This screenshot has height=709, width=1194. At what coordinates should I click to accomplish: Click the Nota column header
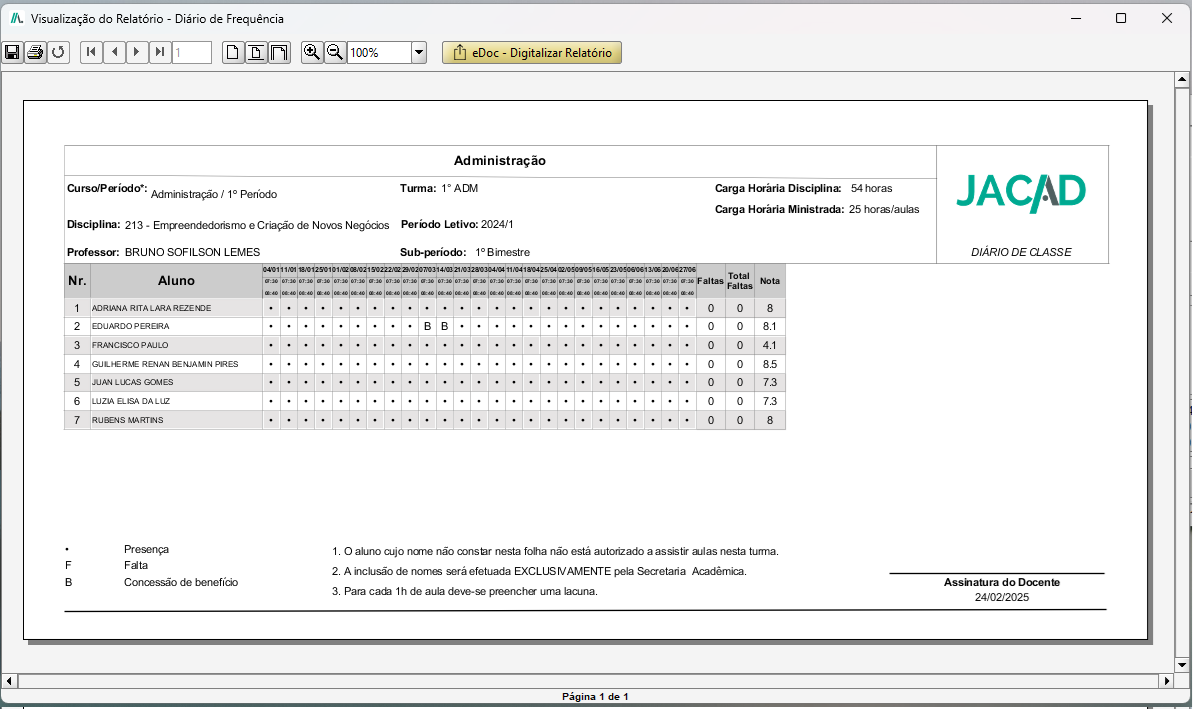point(770,281)
